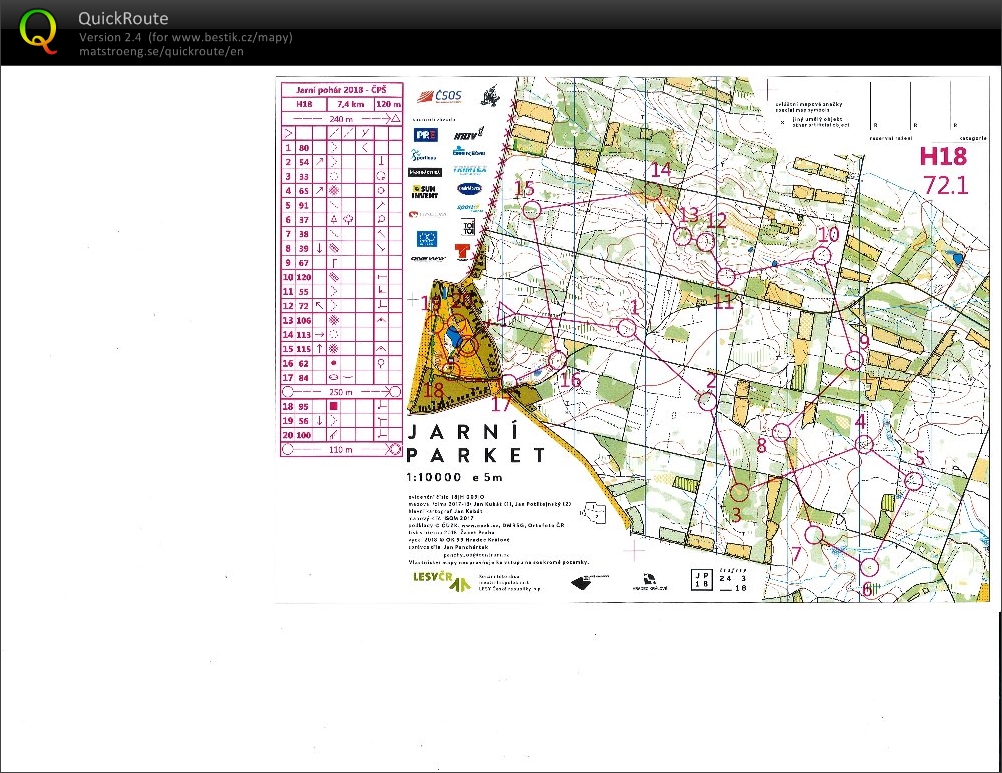The height and width of the screenshot is (773, 1002).
Task: Click the PRE sponsor logo
Action: [425, 134]
